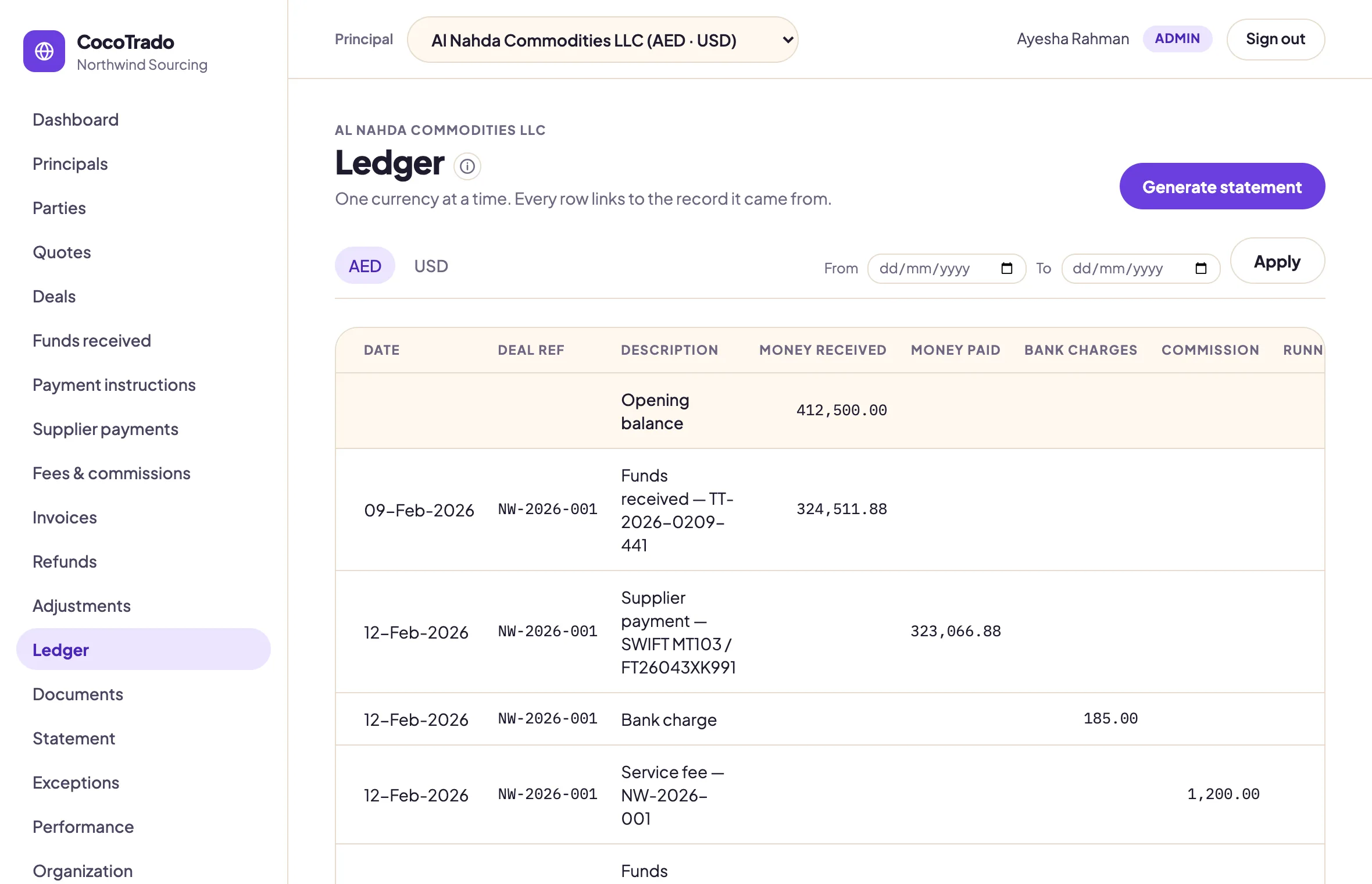Click the Ayesha Rahman user name
The width and height of the screenshot is (1372, 884).
(1073, 39)
